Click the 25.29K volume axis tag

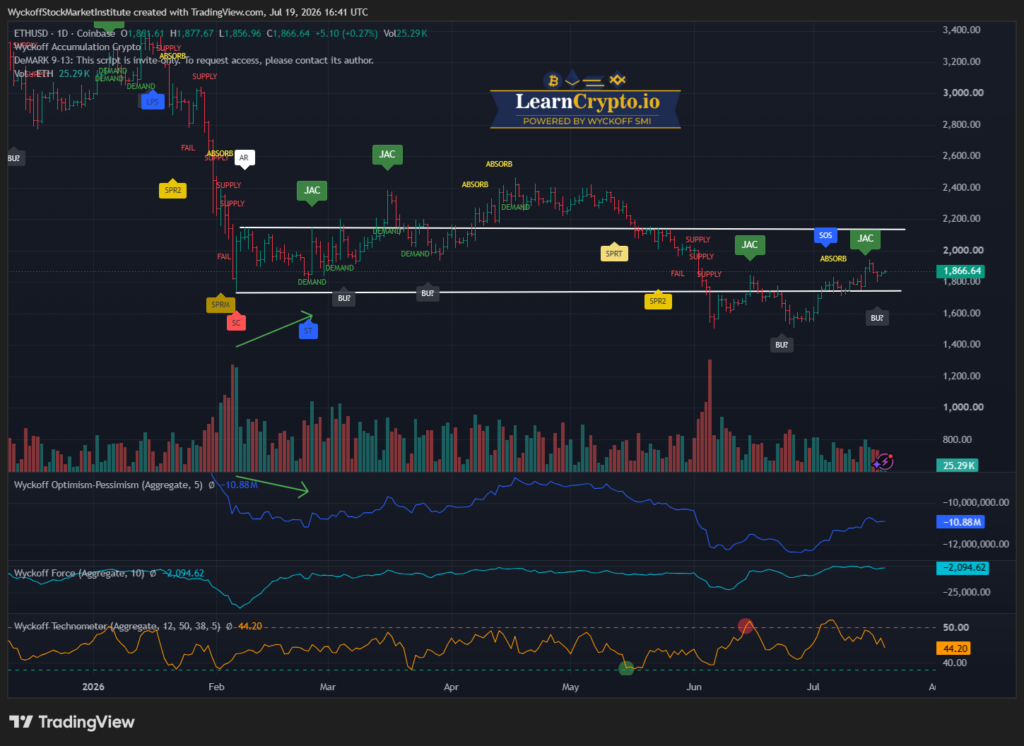point(957,465)
